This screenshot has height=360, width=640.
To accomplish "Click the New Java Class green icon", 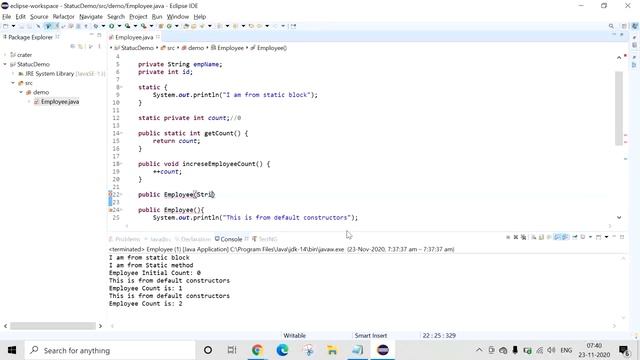I will 169,26.
